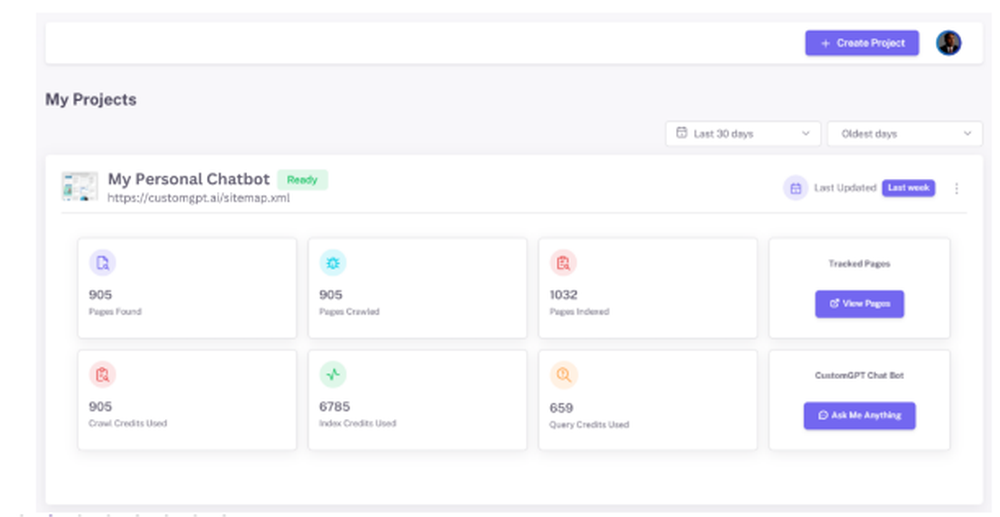Viewport: 1000px width, 517px height.
Task: Click the Tracked Pages heading
Action: 859,263
